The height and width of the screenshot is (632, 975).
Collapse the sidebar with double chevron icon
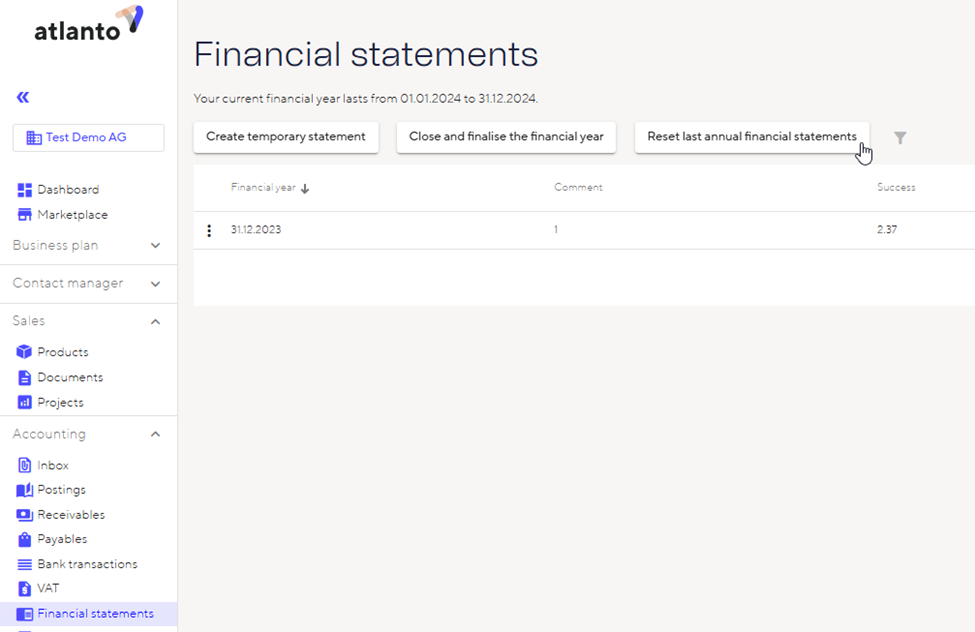[x=23, y=97]
